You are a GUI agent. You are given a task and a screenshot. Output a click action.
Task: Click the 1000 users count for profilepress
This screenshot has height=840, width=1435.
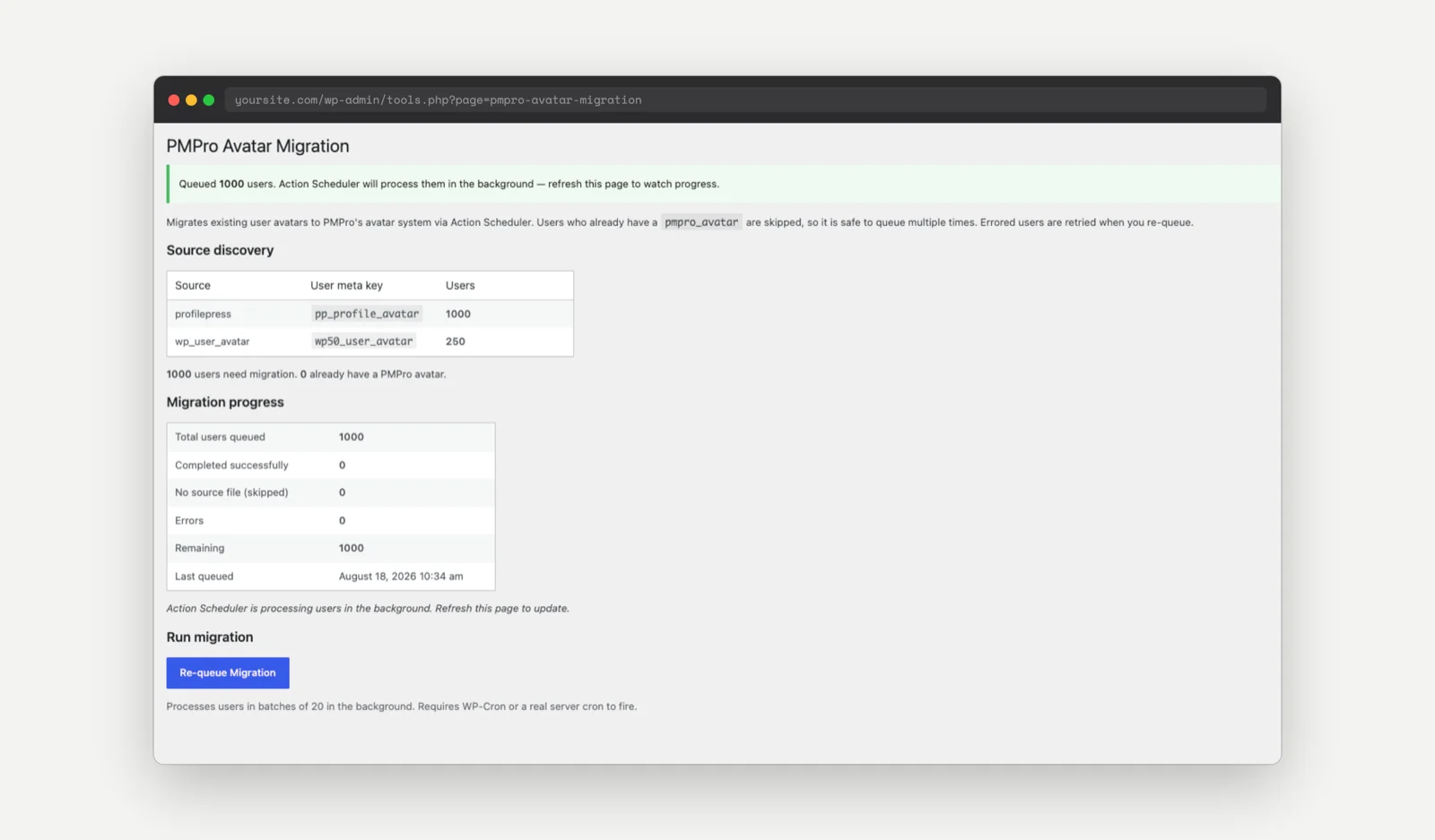458,314
